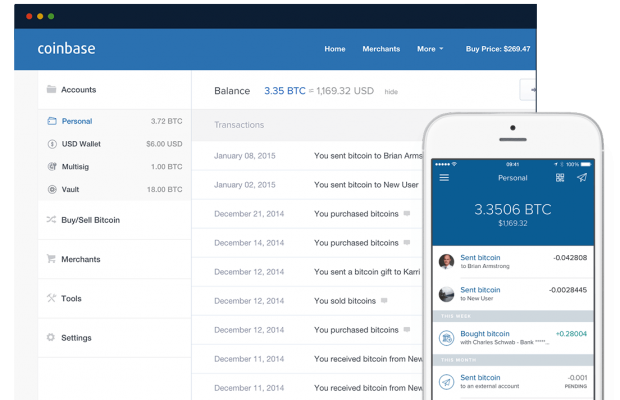Viewport: 620px width, 400px height.
Task: Tap the -0.042808 amount on phone
Action: pyautogui.click(x=570, y=258)
